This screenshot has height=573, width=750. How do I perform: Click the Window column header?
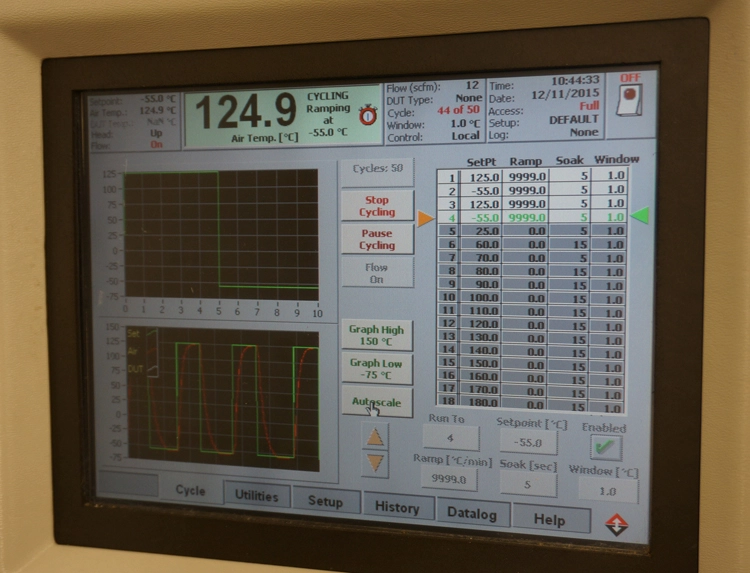click(x=617, y=159)
